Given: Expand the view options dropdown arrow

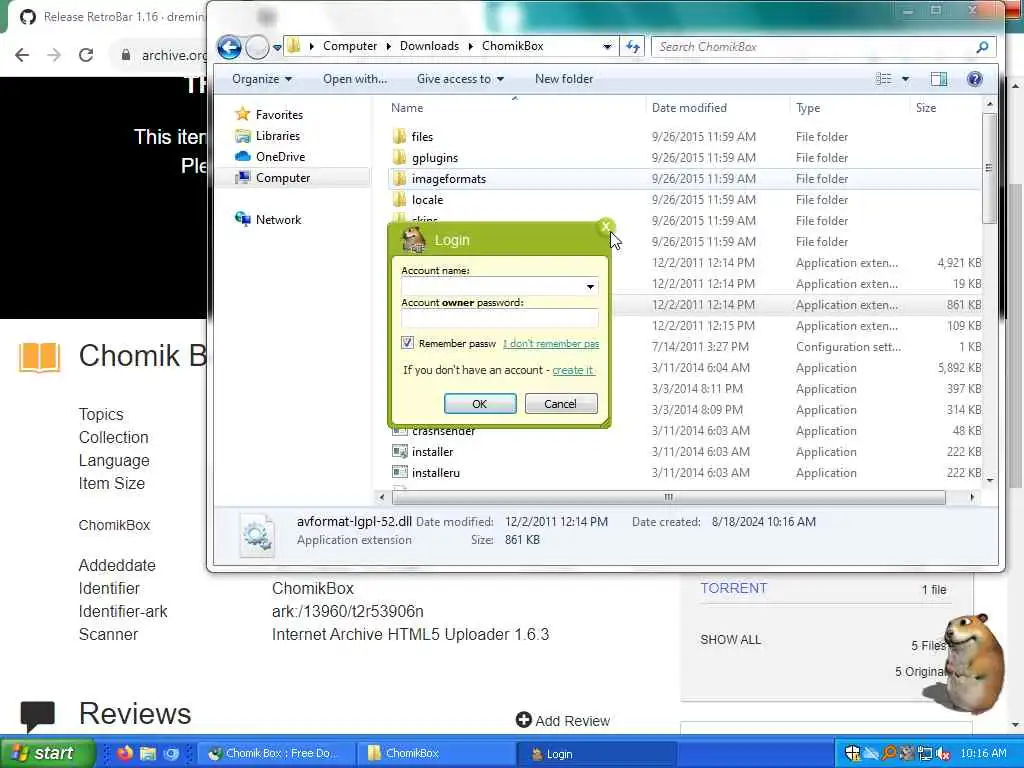Looking at the screenshot, I should tap(905, 79).
